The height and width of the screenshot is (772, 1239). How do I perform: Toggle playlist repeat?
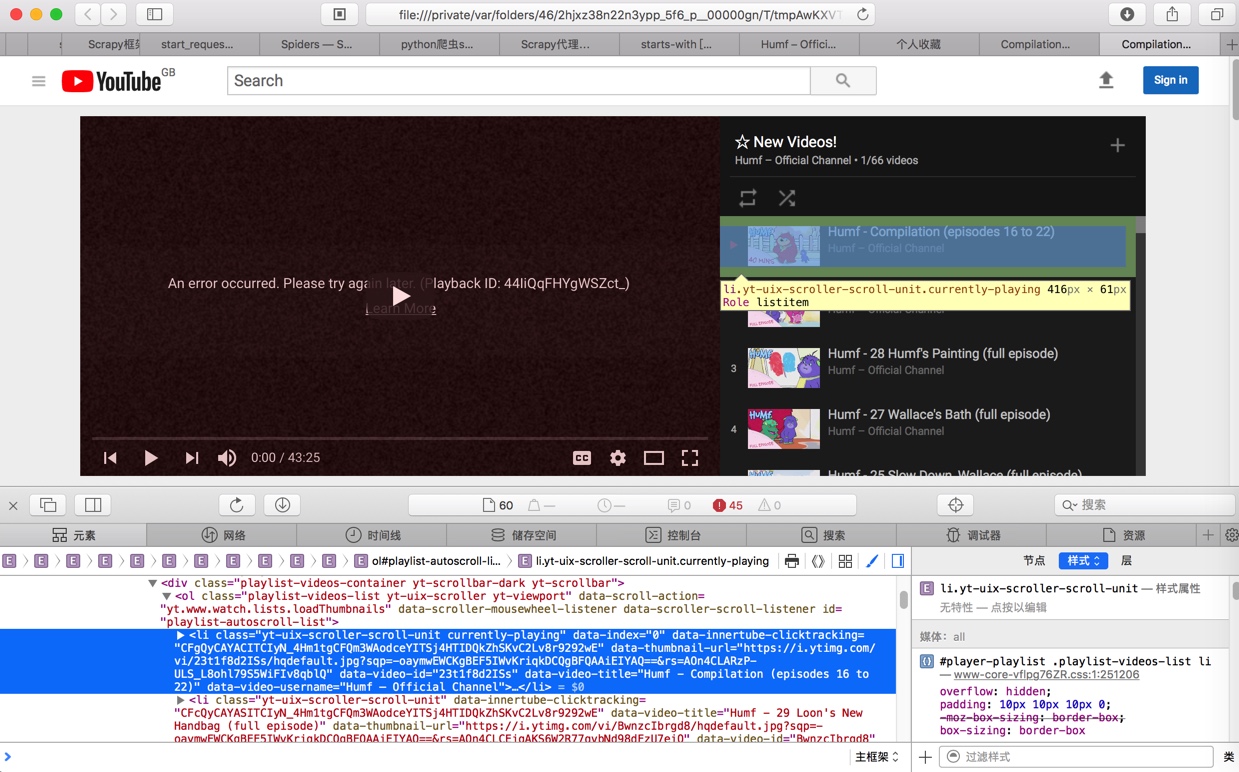748,198
